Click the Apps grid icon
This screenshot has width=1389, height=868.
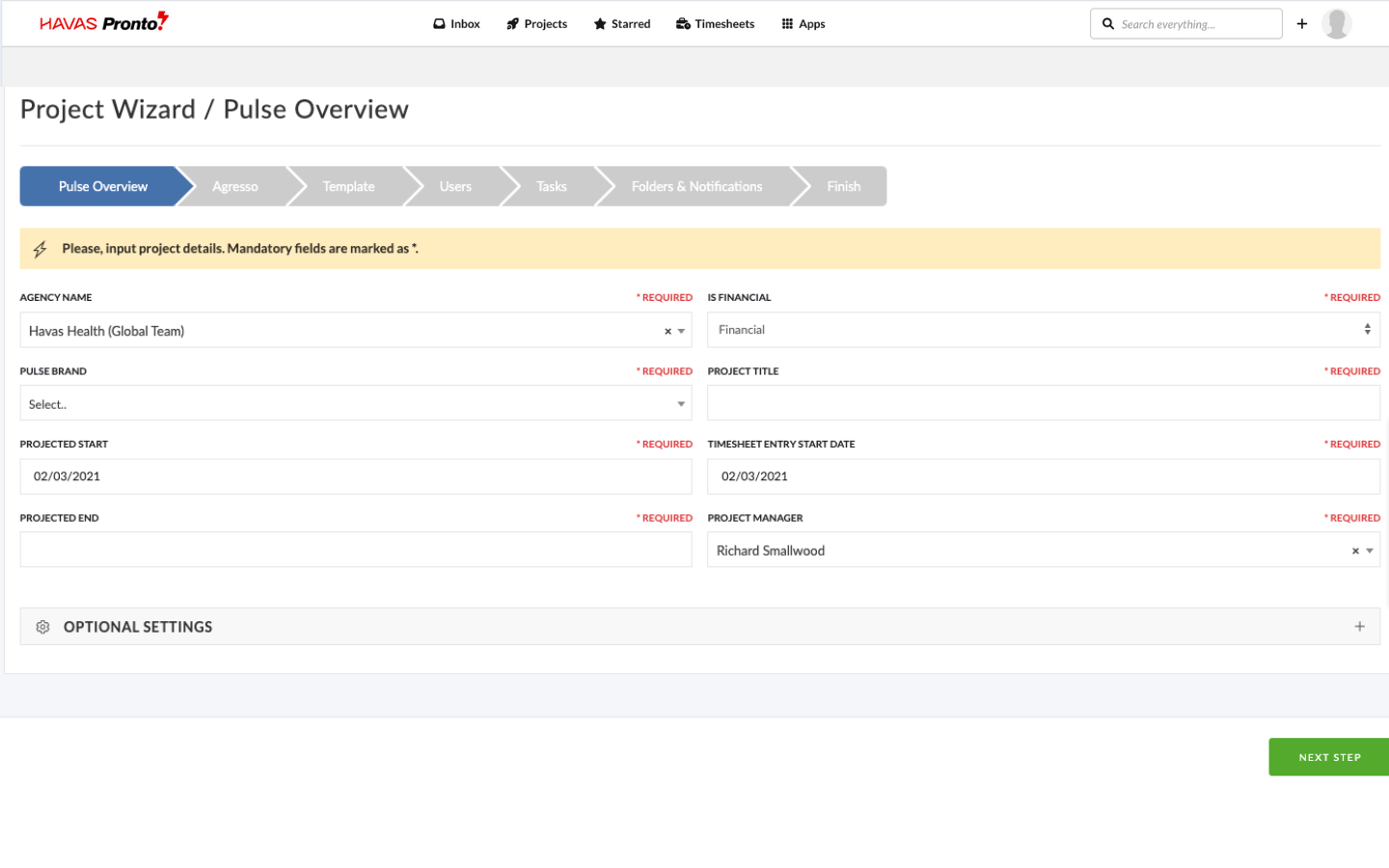coord(787,24)
